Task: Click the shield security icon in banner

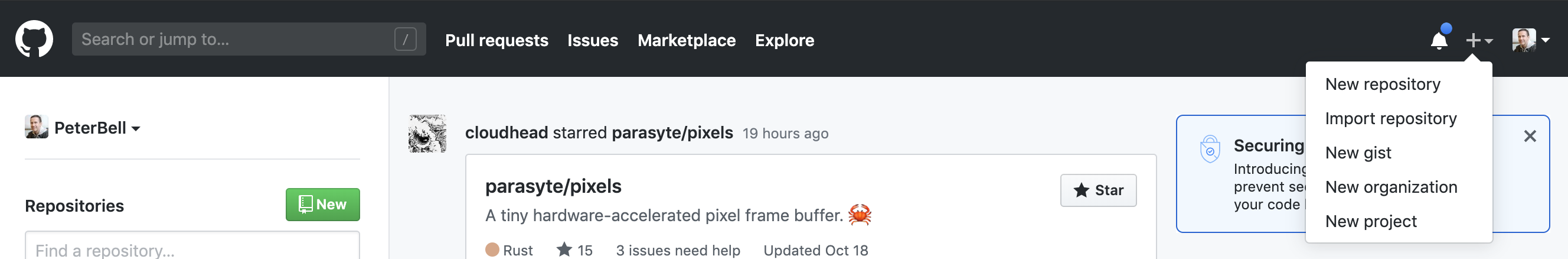Action: 1210,149
